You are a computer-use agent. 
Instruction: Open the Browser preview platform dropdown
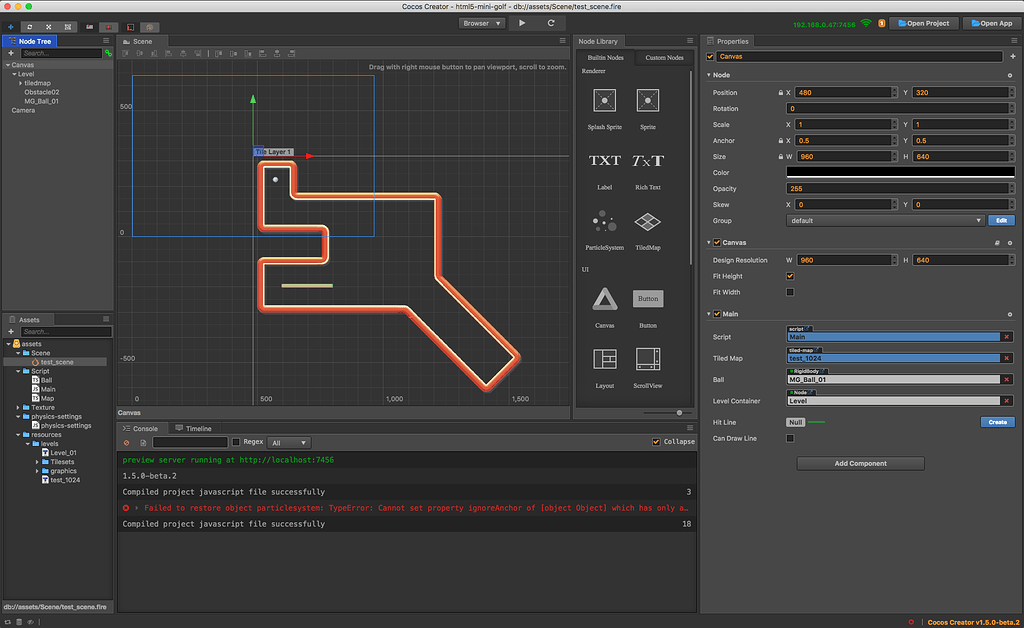click(482, 24)
